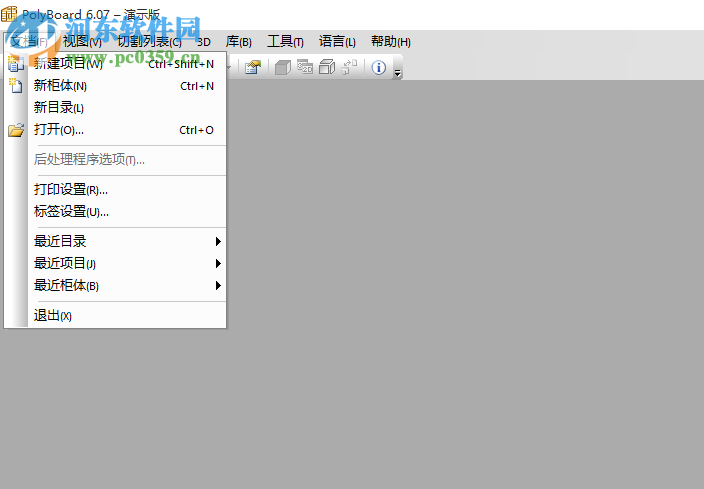Image resolution: width=704 pixels, height=489 pixels.
Task: Open the 帮助(H) menu
Action: [391, 42]
